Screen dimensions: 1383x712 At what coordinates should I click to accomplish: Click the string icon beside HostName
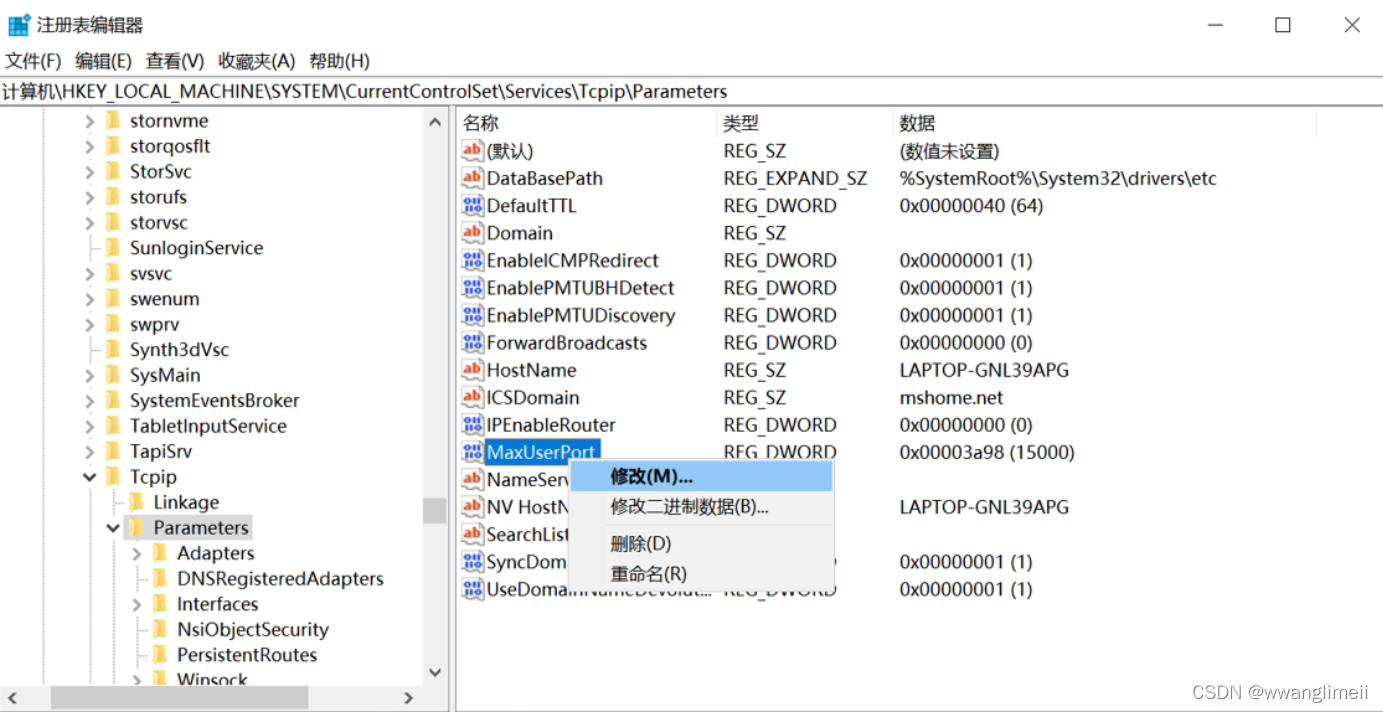point(473,370)
